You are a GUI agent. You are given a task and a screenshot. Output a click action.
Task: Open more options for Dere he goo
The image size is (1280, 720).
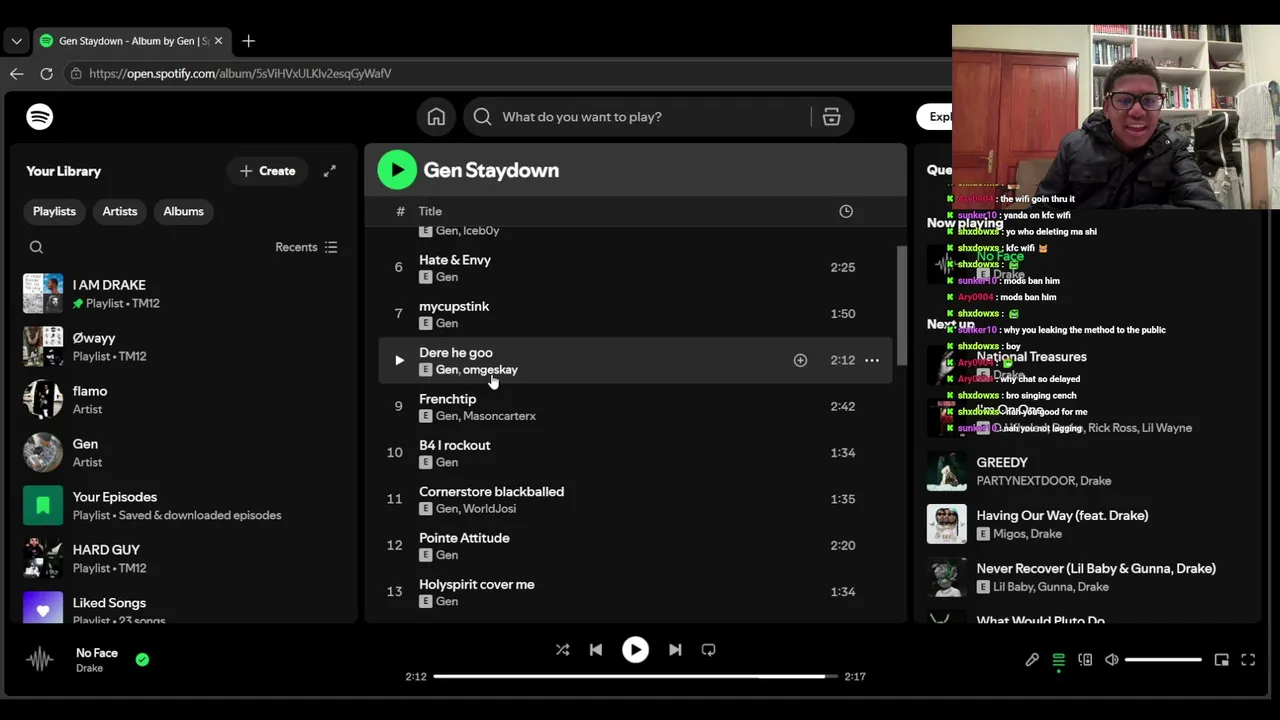tap(872, 360)
